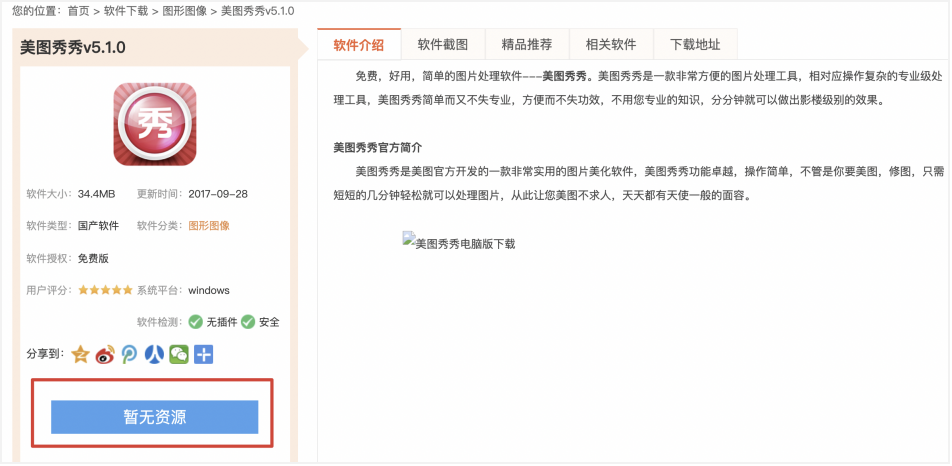
Task: Navigate to 首页 in breadcrumb
Action: pyautogui.click(x=79, y=10)
